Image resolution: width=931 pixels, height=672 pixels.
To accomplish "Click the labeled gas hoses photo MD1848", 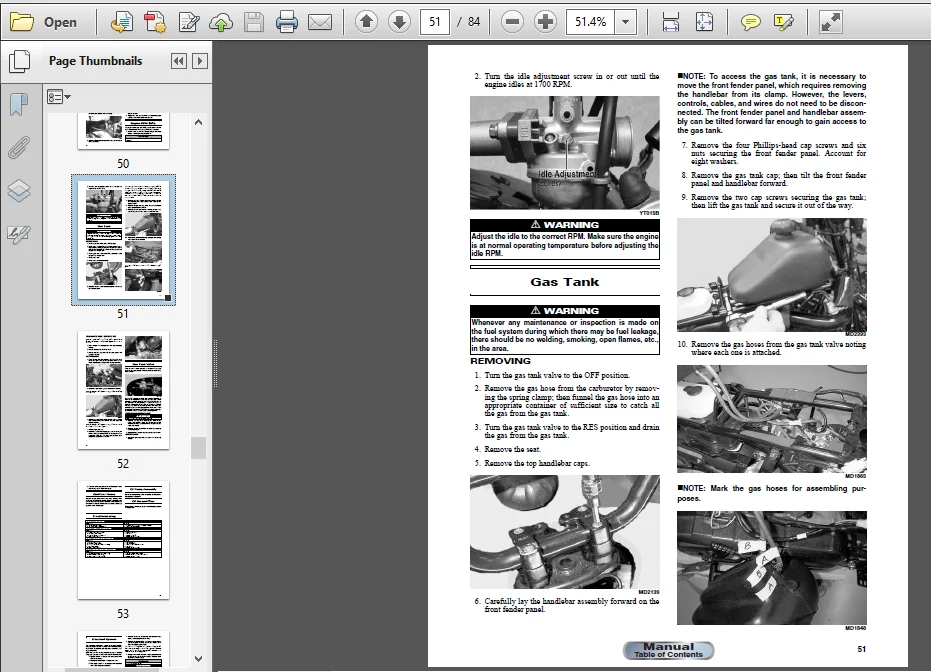I will pos(772,568).
